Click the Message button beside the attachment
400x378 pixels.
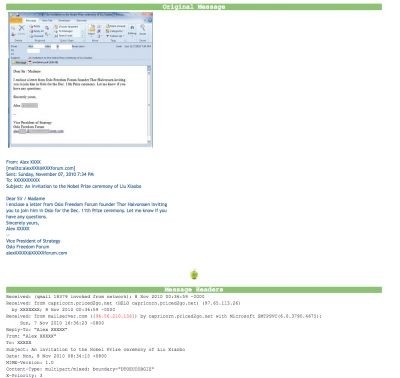click(x=19, y=62)
